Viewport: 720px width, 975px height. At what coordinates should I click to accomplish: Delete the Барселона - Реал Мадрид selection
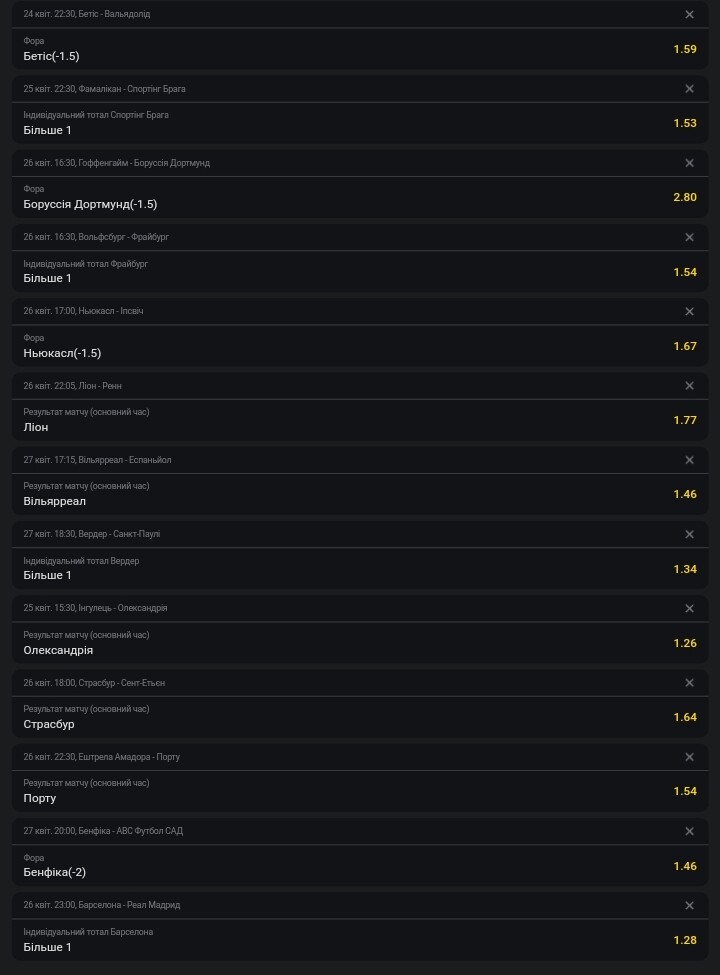[x=689, y=905]
